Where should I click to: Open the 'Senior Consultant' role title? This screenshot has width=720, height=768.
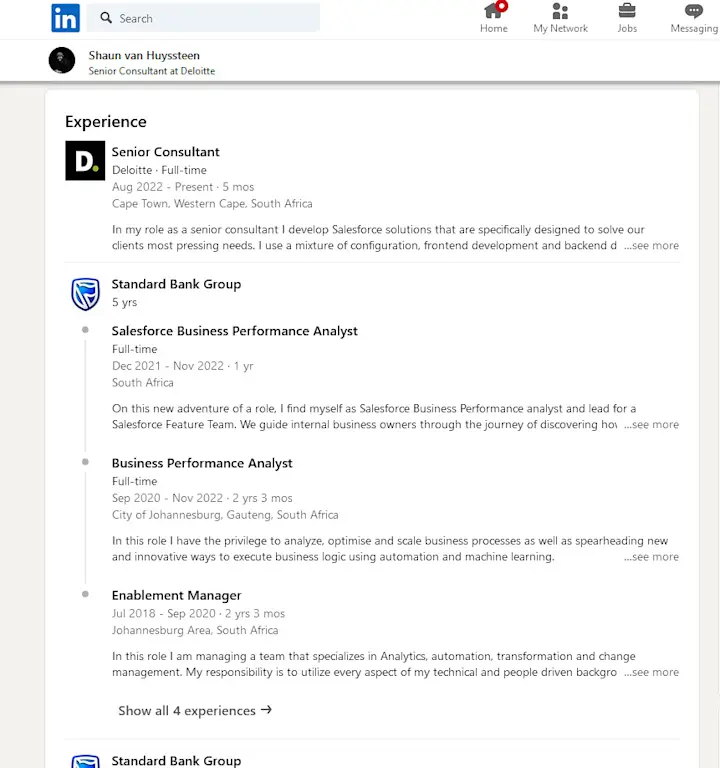click(x=166, y=152)
